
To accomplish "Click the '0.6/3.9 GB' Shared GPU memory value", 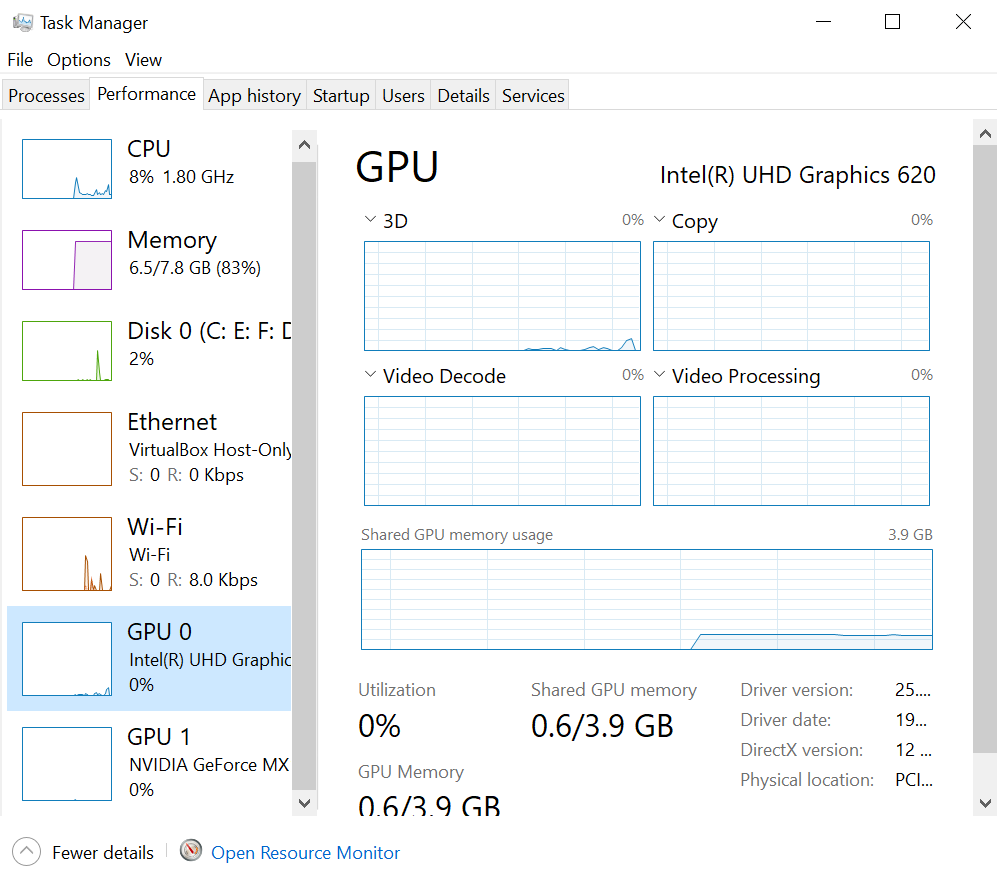I will (602, 726).
